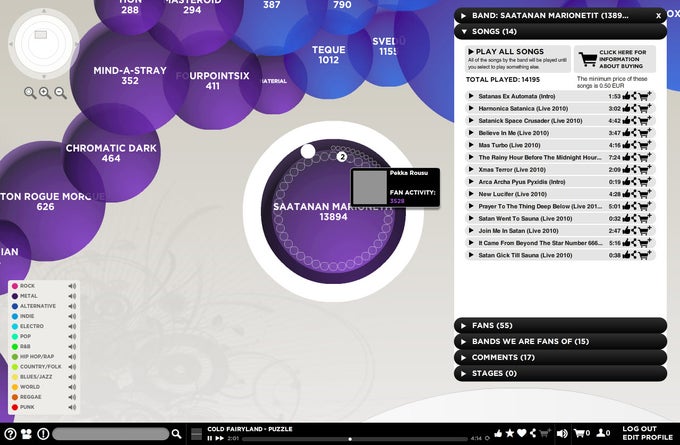
Task: Click the red PUNK color dot
Action: (x=15, y=407)
